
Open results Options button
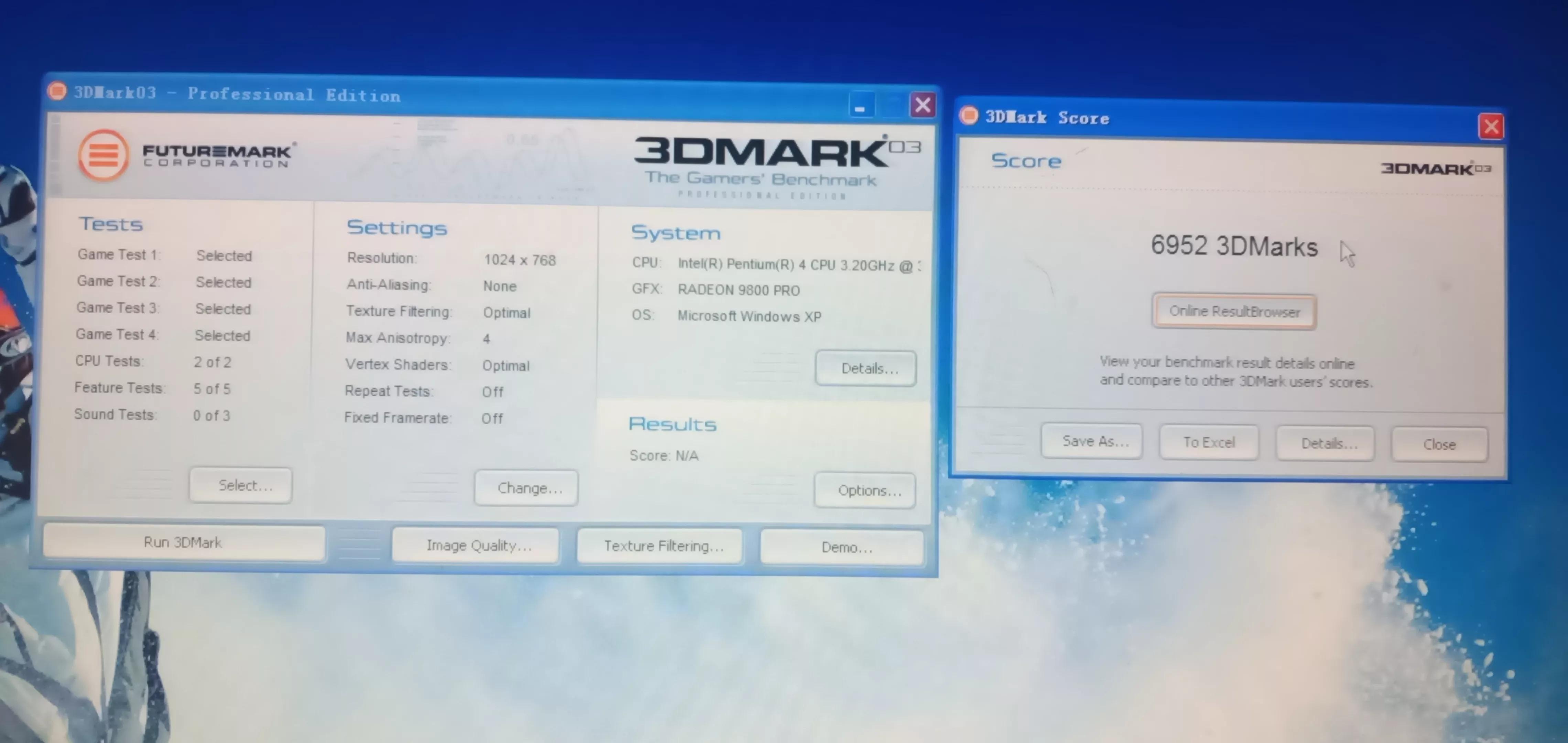pos(864,490)
